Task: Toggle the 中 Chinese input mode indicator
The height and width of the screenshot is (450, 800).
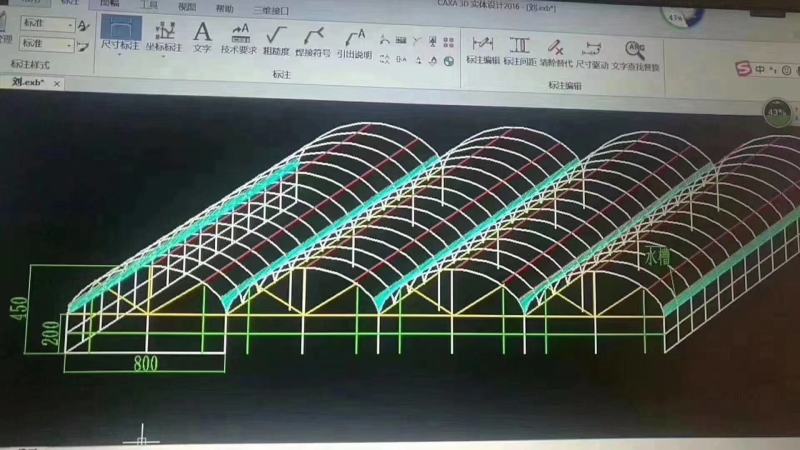Action: pyautogui.click(x=761, y=69)
